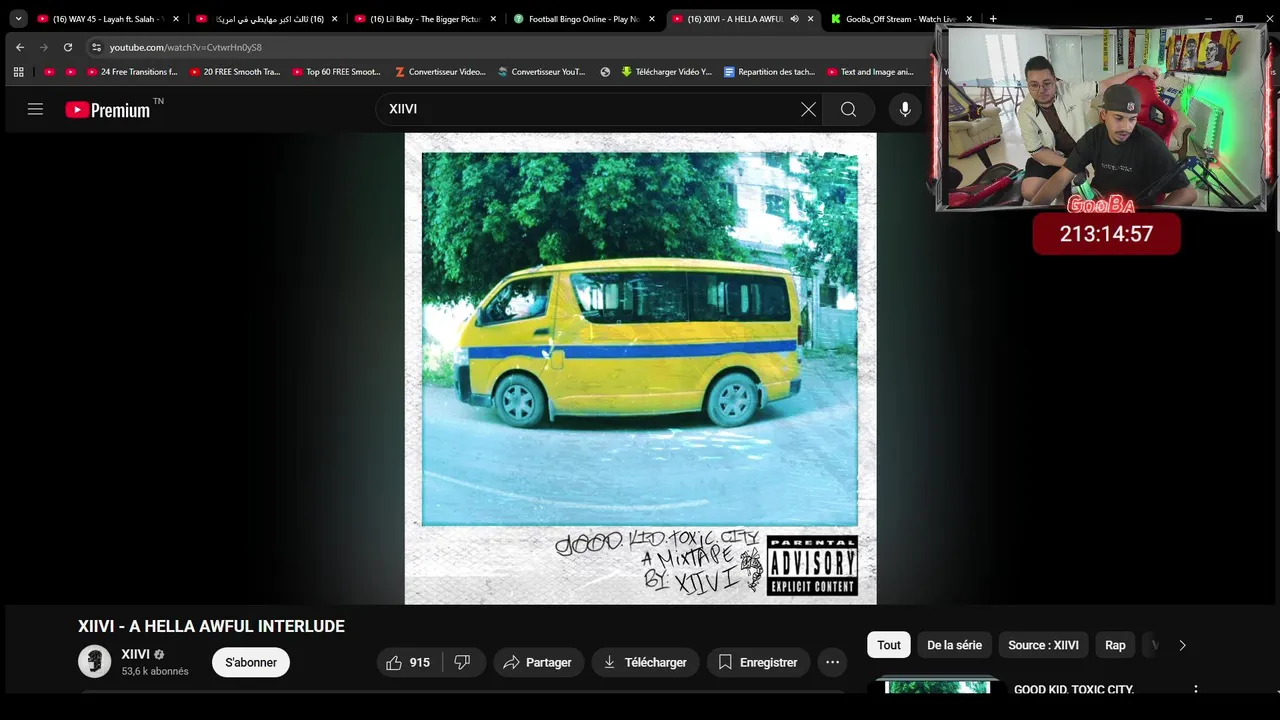Screen dimensions: 1280x720
Task: Open the apps grid in bookmarks bar
Action: [18, 72]
